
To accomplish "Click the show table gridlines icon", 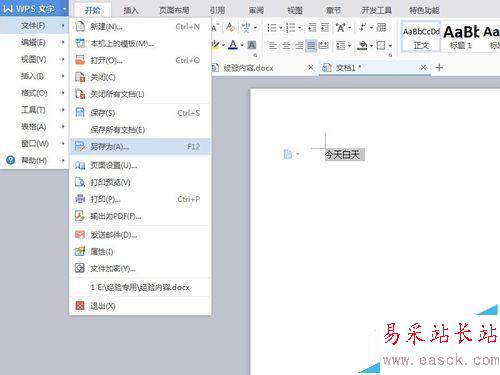I will (381, 27).
